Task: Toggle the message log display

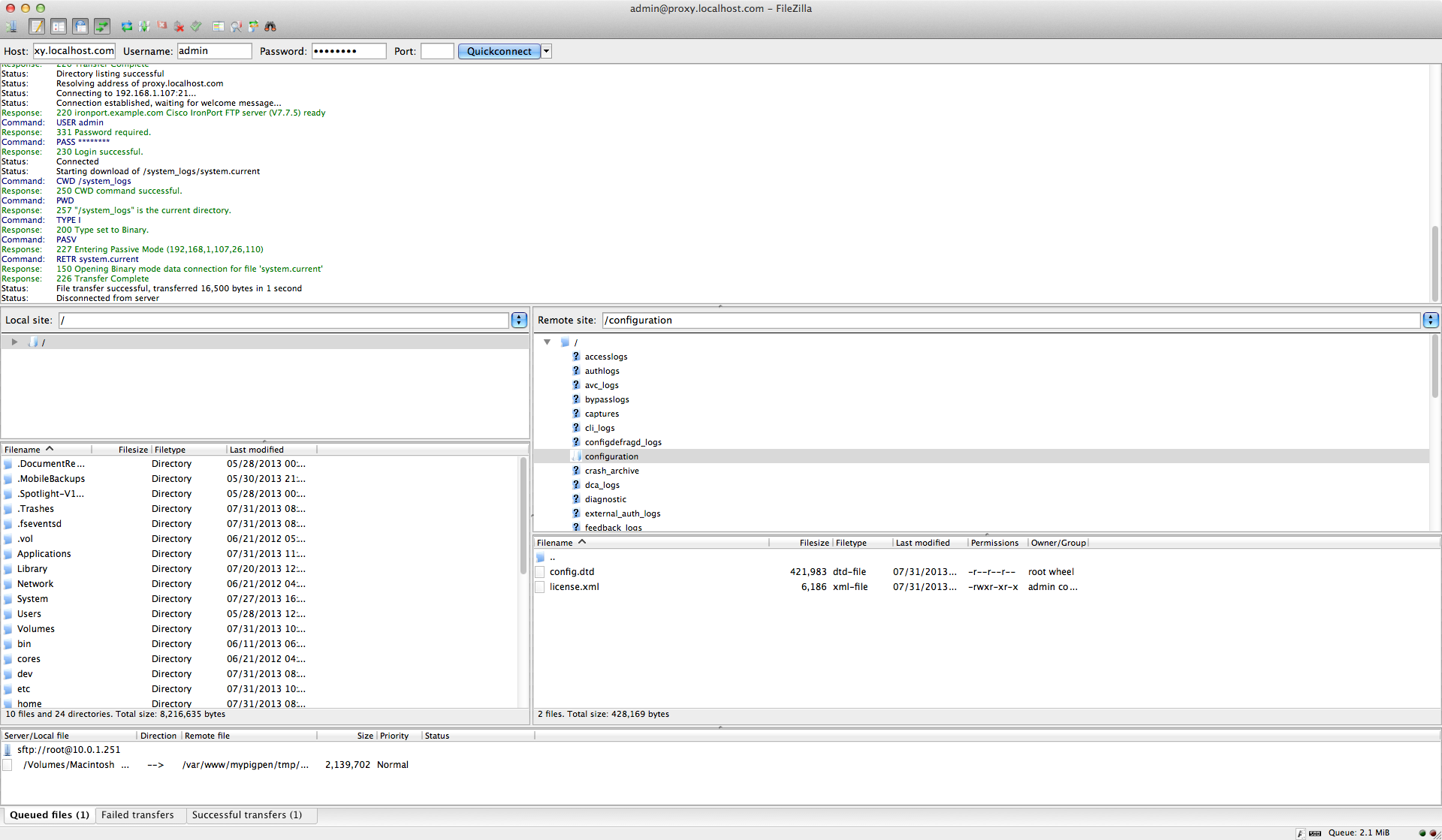Action: (36, 27)
